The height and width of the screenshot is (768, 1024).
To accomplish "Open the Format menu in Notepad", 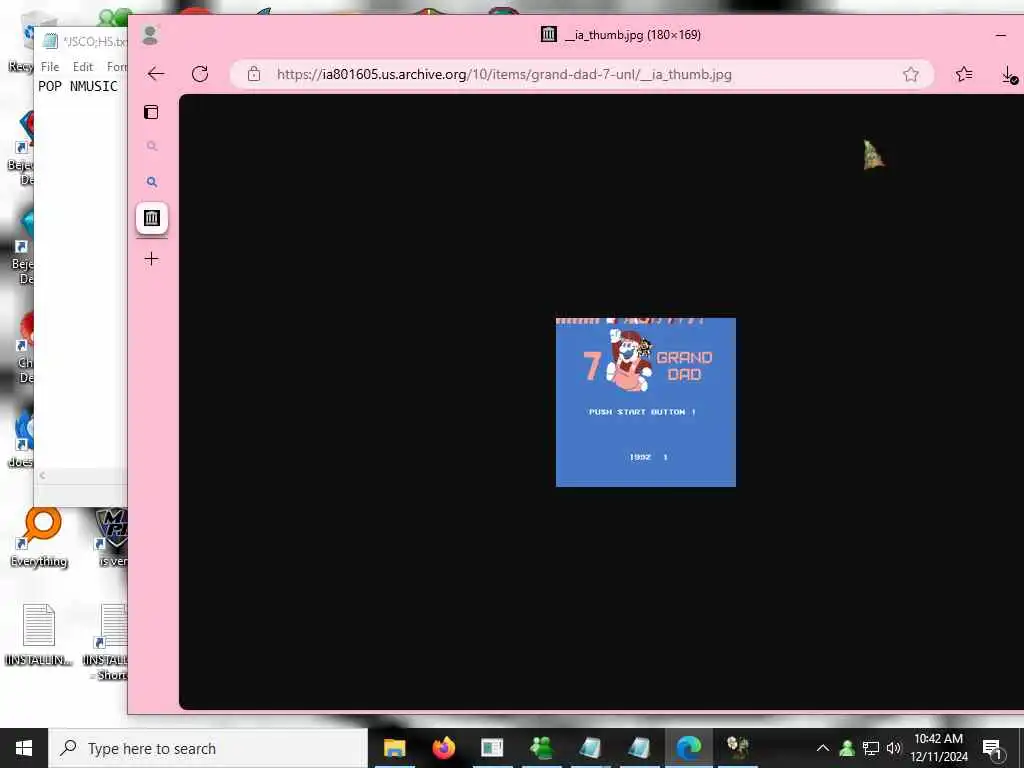I will pos(116,67).
